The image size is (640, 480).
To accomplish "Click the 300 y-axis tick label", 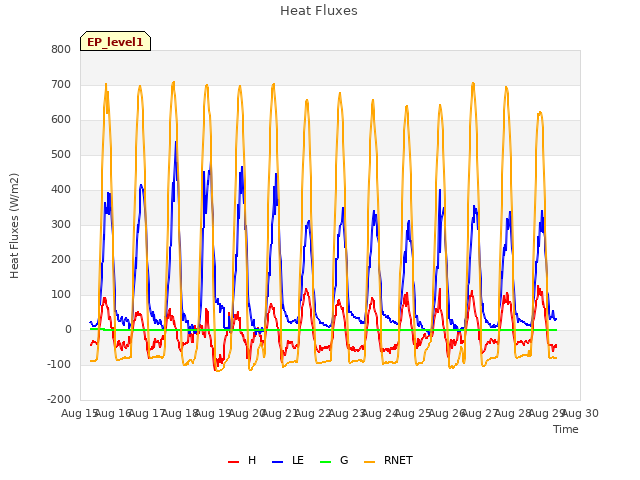I will [61, 224].
